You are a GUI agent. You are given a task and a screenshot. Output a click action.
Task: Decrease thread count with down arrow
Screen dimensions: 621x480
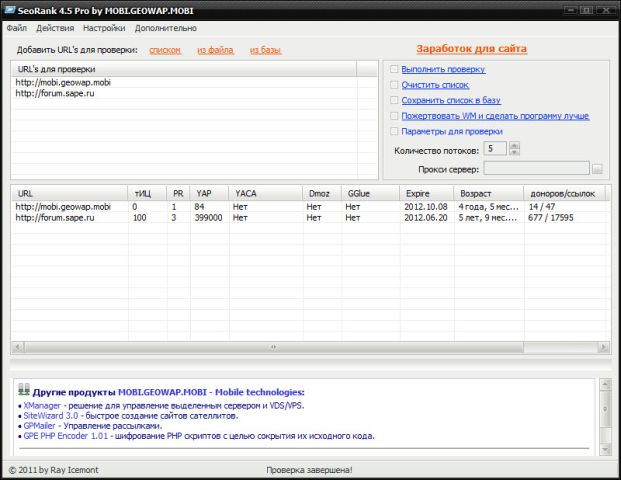(514, 152)
